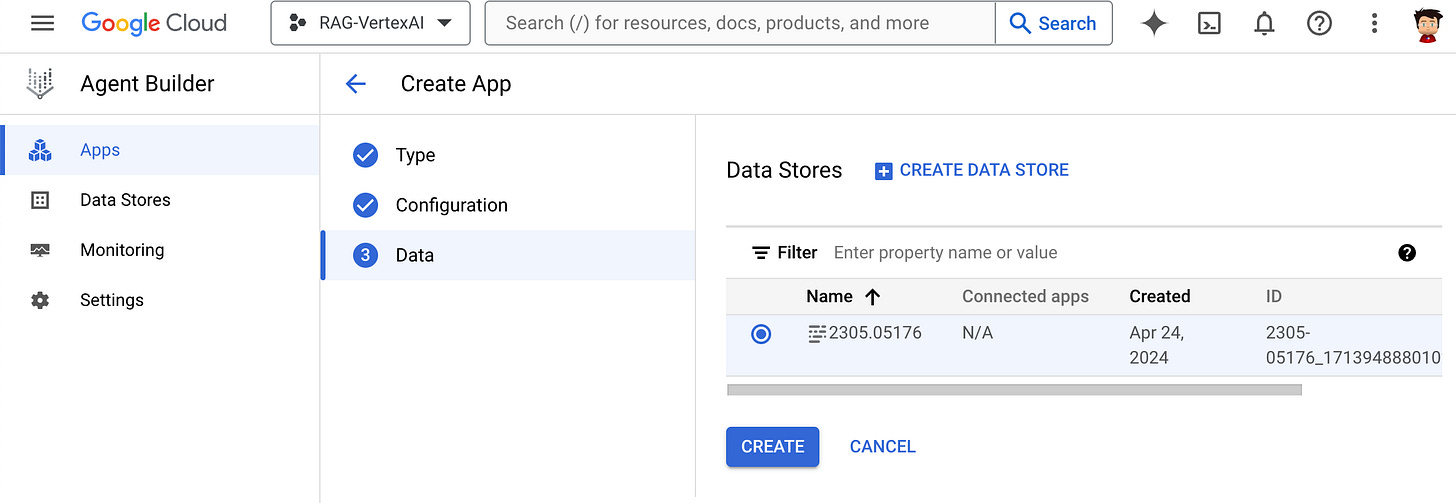Open the hamburger navigation menu
Viewport: 1456px width, 503px height.
click(x=42, y=23)
